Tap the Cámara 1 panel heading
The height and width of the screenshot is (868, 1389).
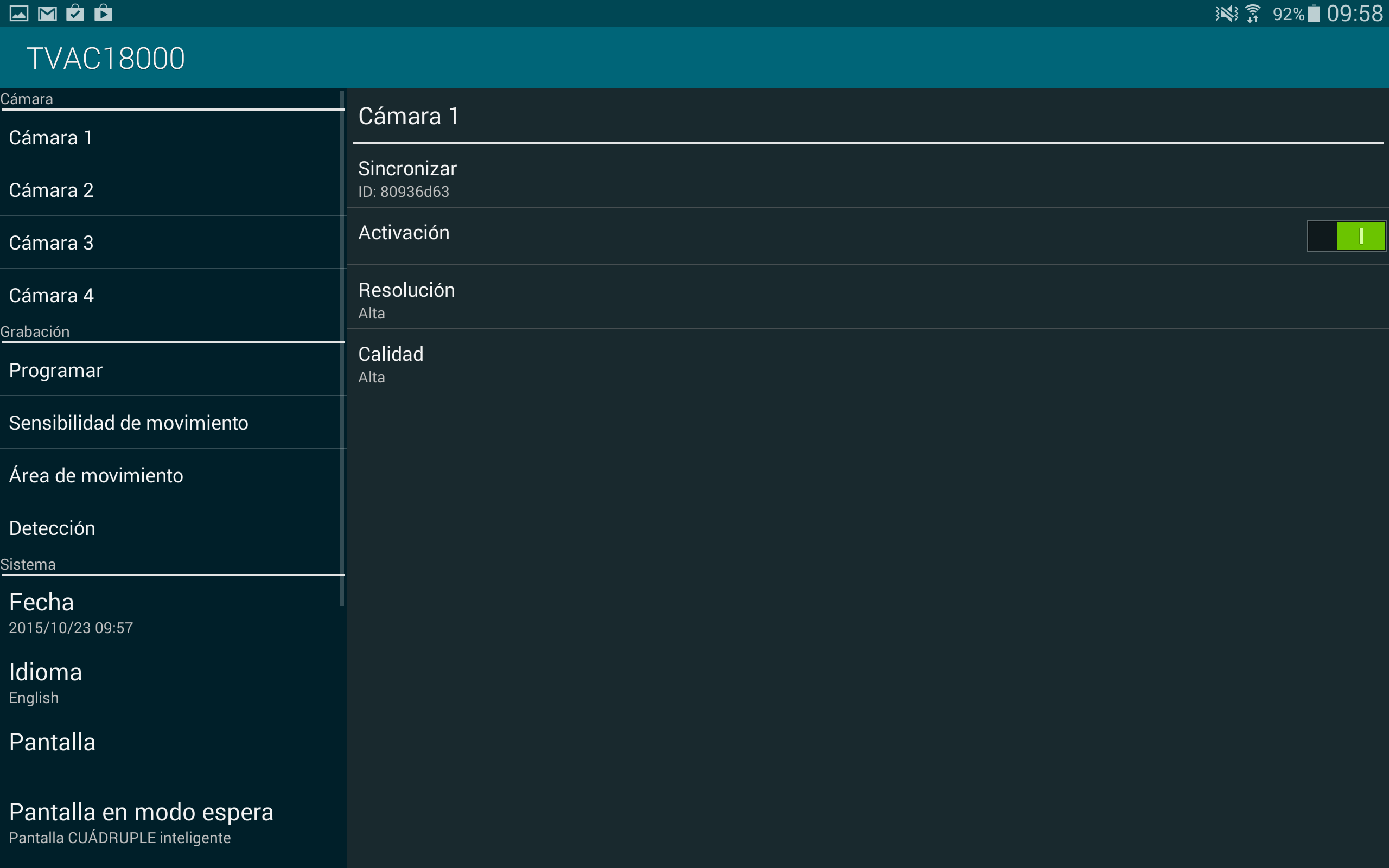408,116
